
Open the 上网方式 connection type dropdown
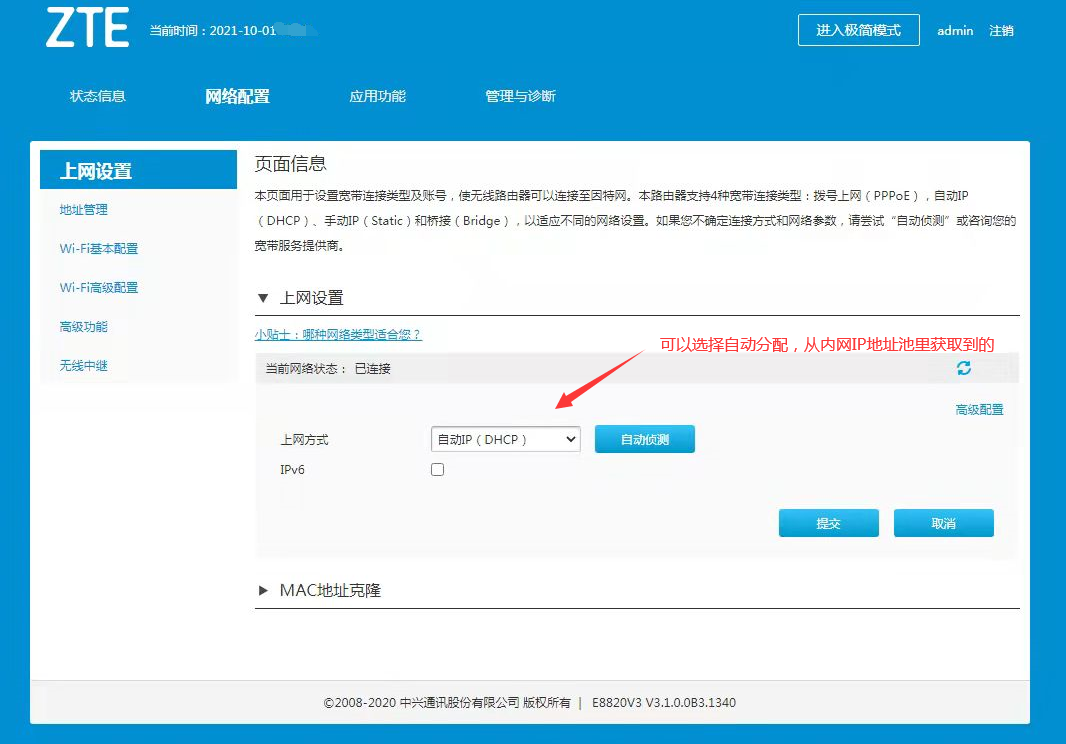[x=505, y=439]
